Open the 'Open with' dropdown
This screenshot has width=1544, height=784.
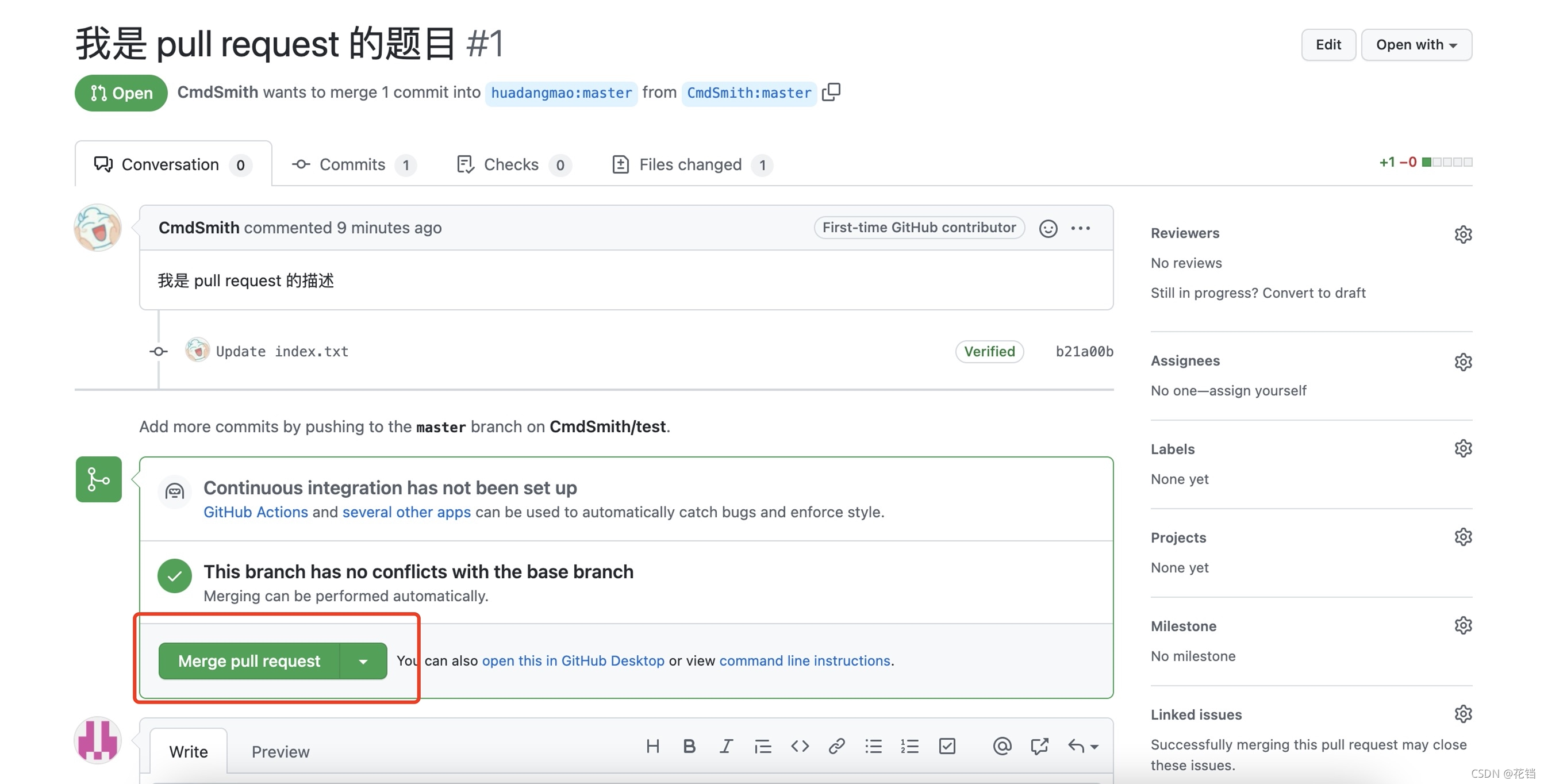[1416, 45]
